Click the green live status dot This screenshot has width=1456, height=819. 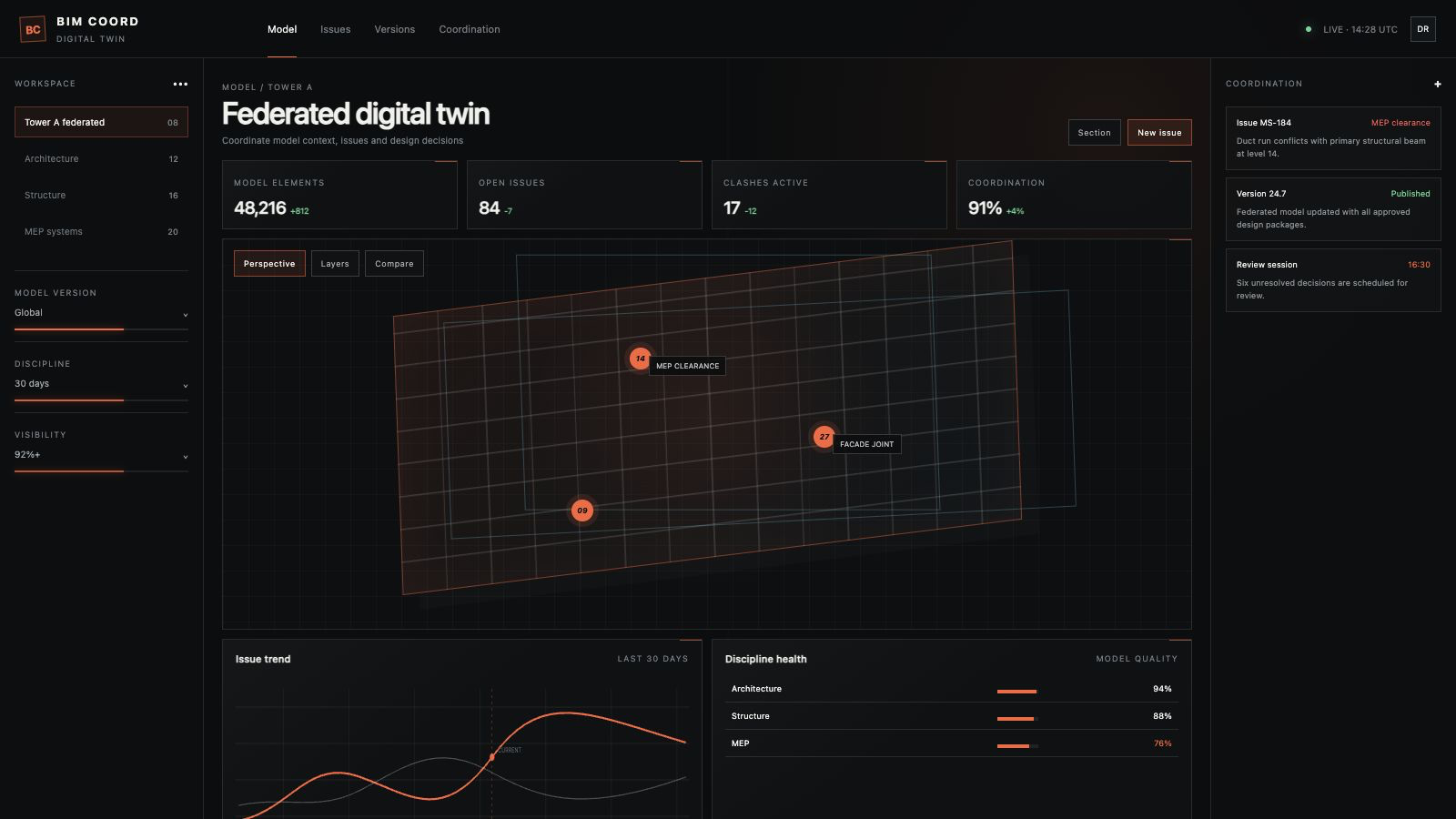point(1309,29)
